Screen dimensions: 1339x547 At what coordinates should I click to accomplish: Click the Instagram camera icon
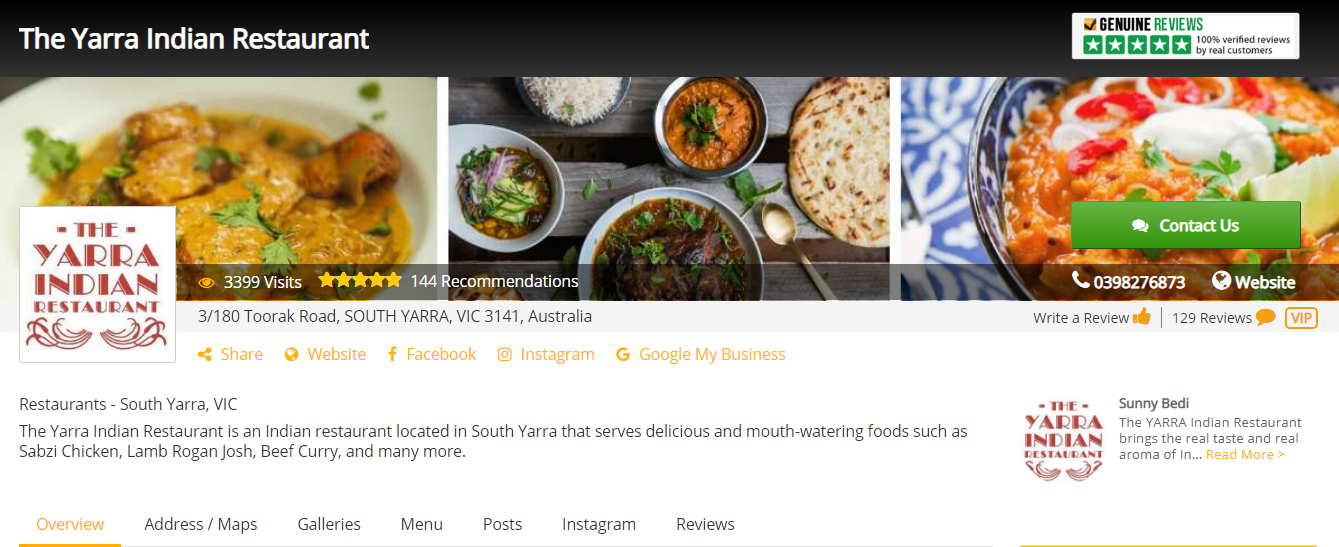505,354
